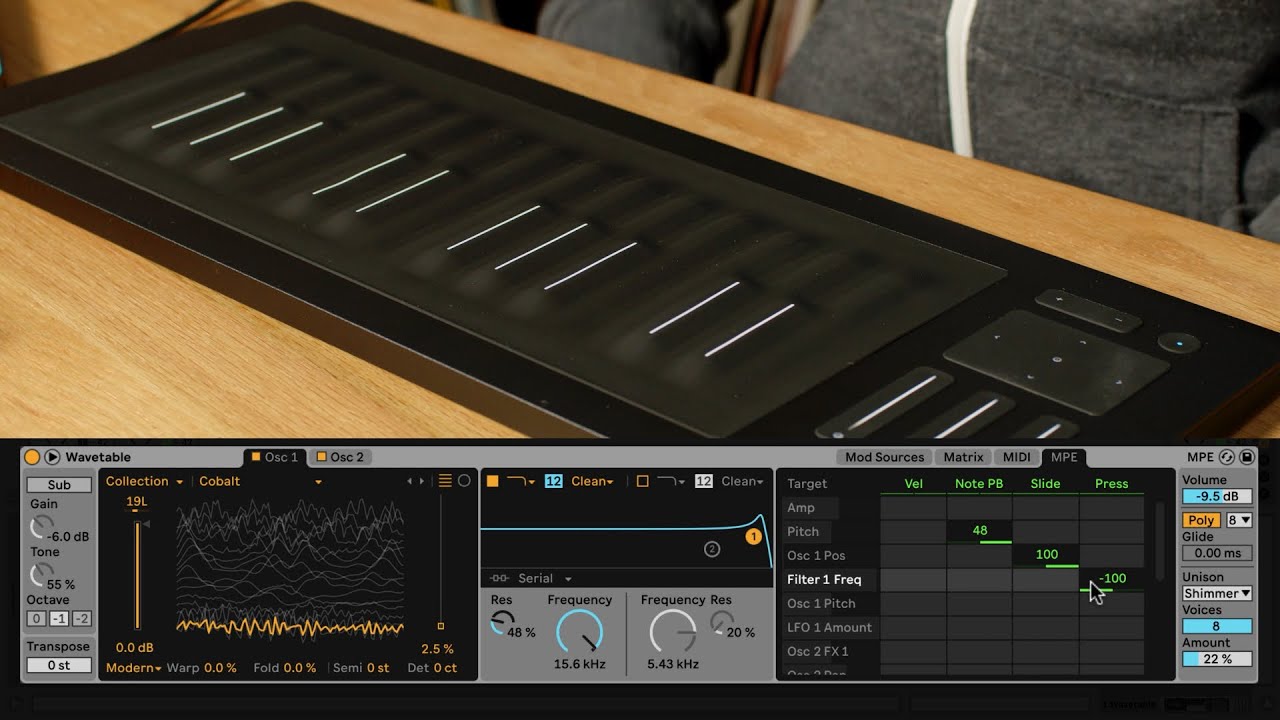Select Sub Octave 0
Image resolution: width=1280 pixels, height=720 pixels.
point(36,619)
